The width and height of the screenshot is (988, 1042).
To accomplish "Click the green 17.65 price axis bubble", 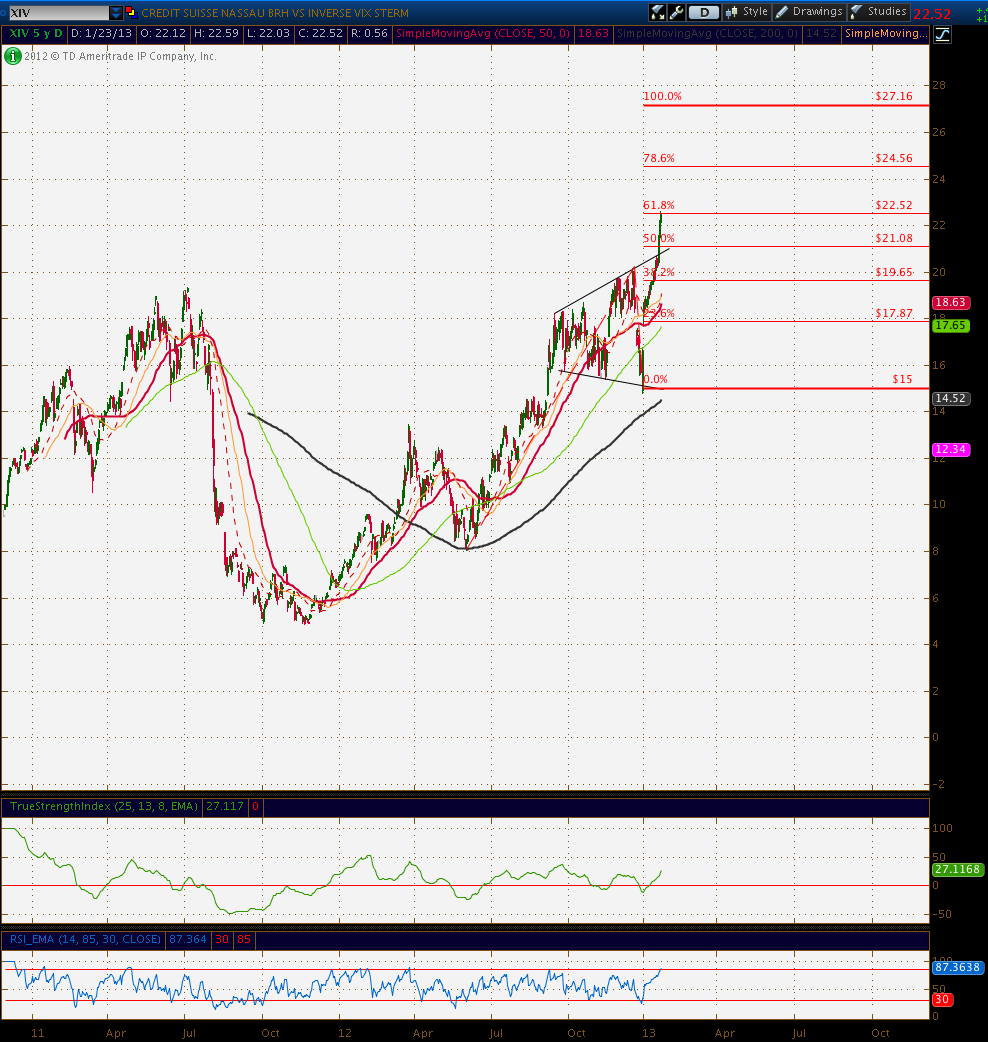I will [951, 325].
